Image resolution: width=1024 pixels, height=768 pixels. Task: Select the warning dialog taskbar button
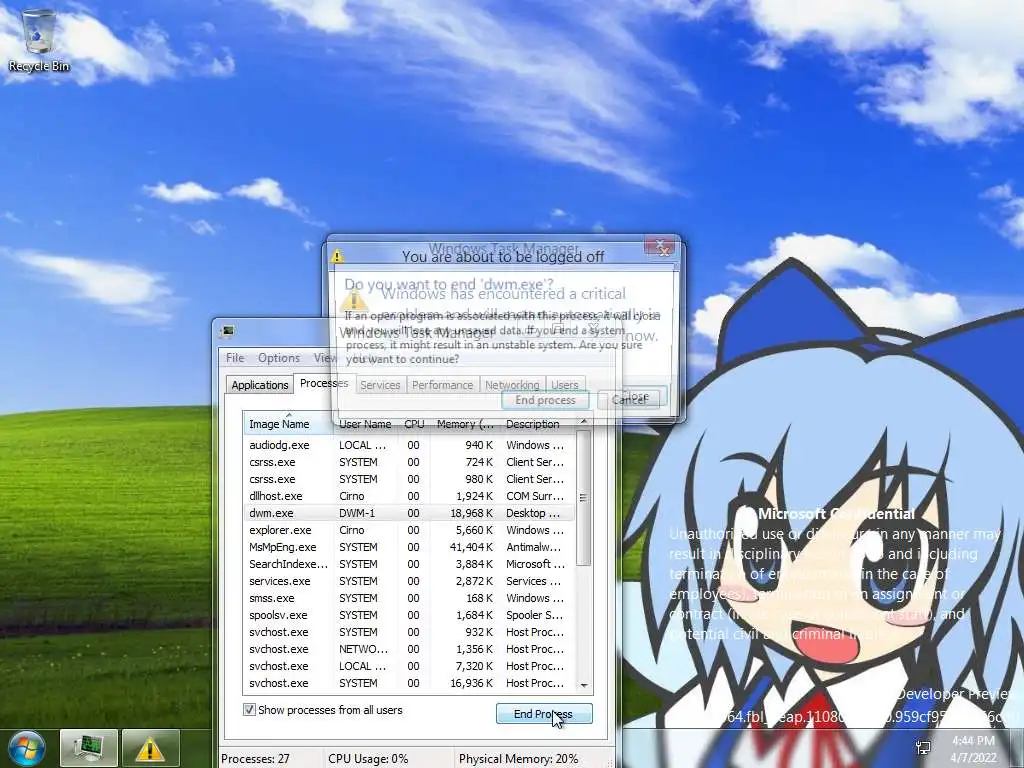tap(150, 748)
